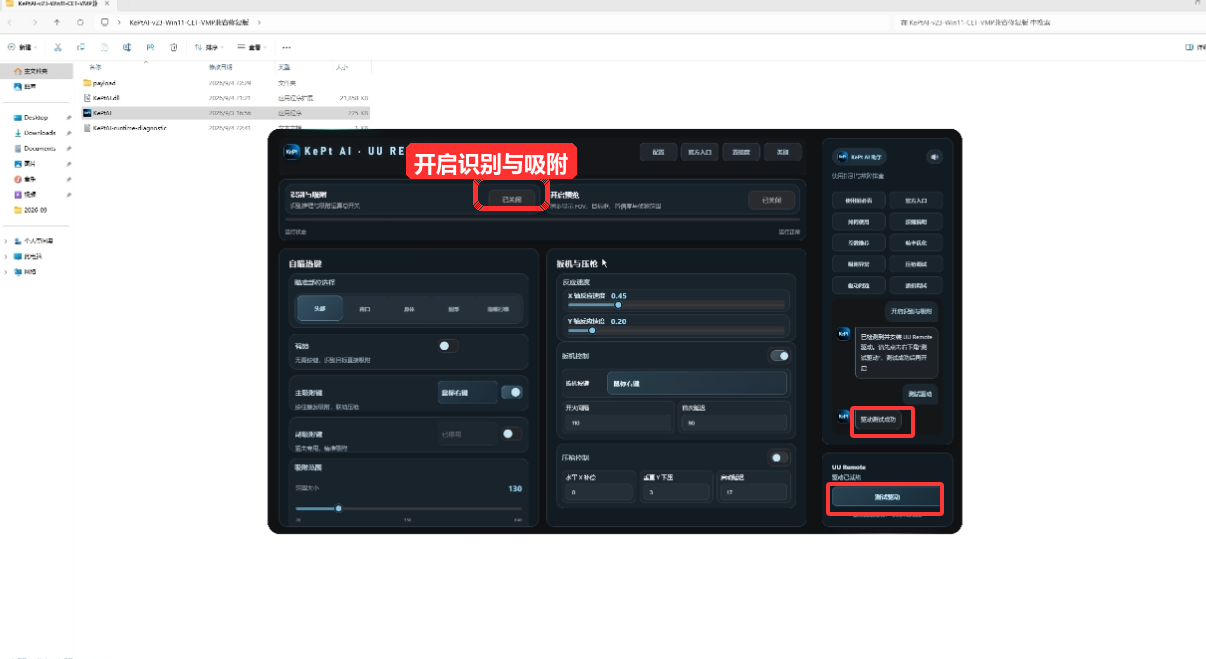Image resolution: width=1206 pixels, height=659 pixels.
Task: Click the payload folder icon
Action: [x=87, y=83]
